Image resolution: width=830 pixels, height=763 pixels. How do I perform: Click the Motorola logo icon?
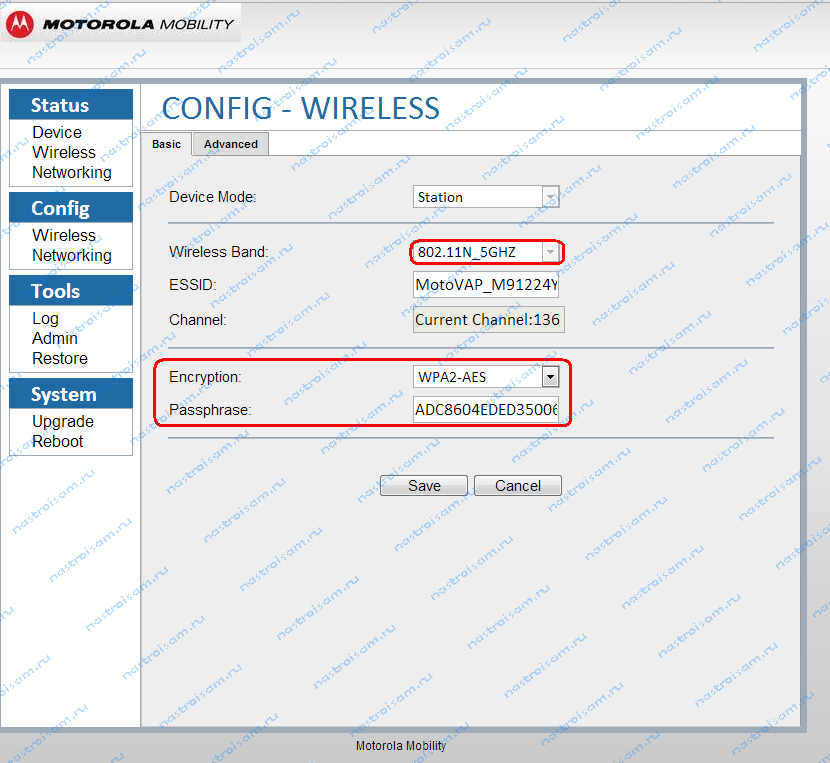tap(23, 24)
